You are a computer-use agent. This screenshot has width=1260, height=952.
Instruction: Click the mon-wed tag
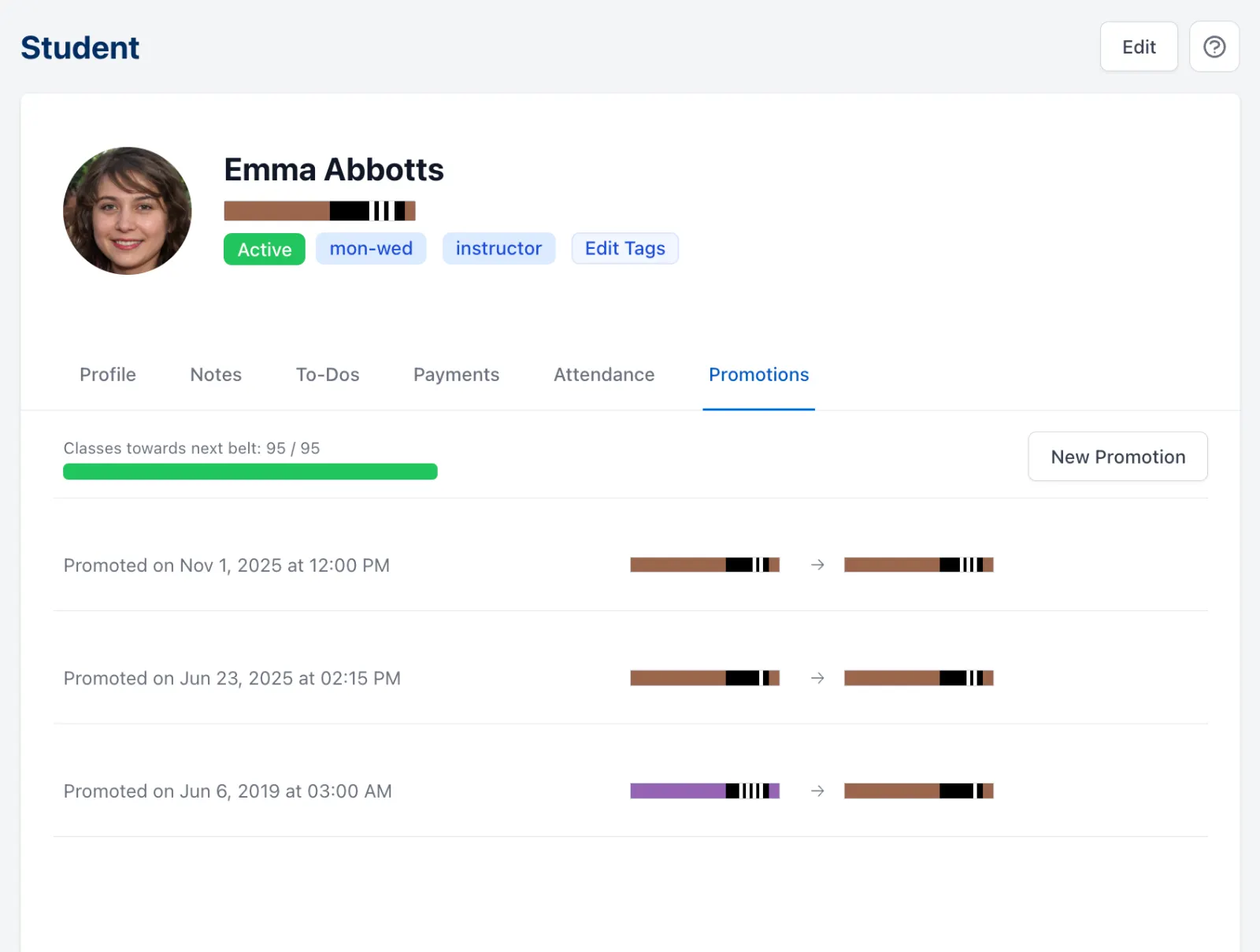click(x=371, y=249)
